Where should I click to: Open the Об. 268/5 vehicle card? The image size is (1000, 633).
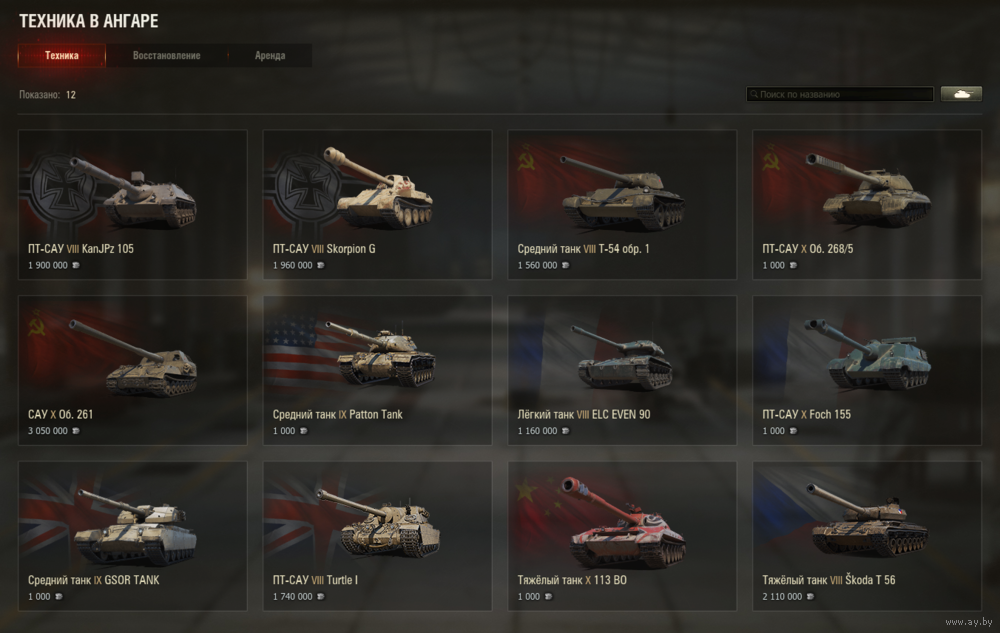click(x=867, y=205)
